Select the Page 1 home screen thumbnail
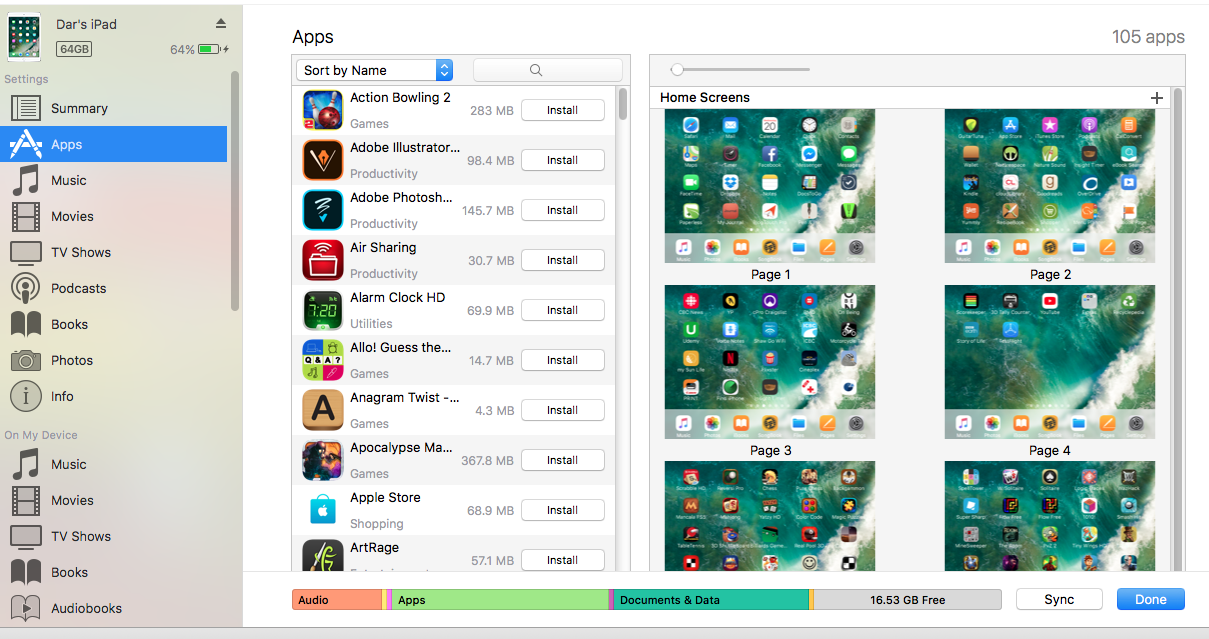 pyautogui.click(x=770, y=186)
